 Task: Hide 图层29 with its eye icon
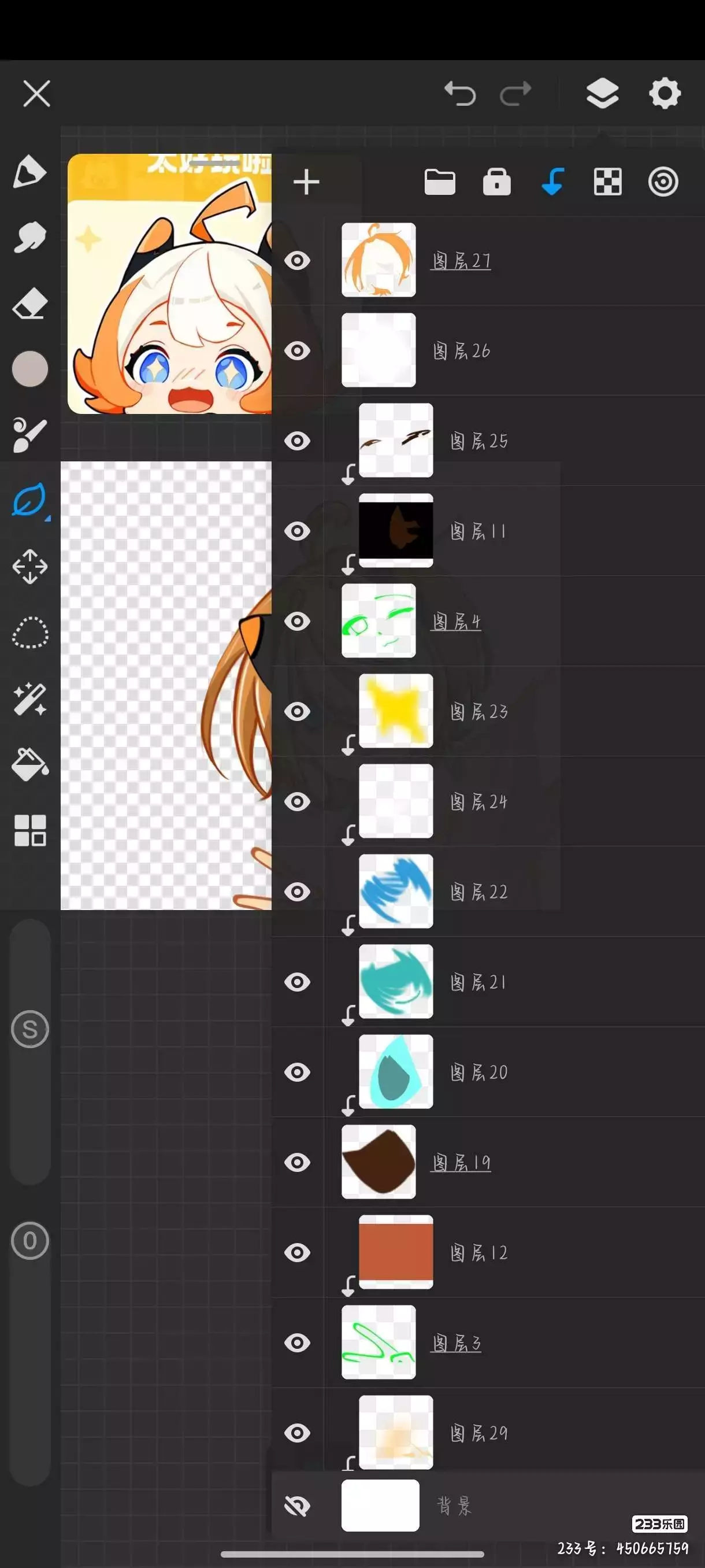tap(298, 1433)
